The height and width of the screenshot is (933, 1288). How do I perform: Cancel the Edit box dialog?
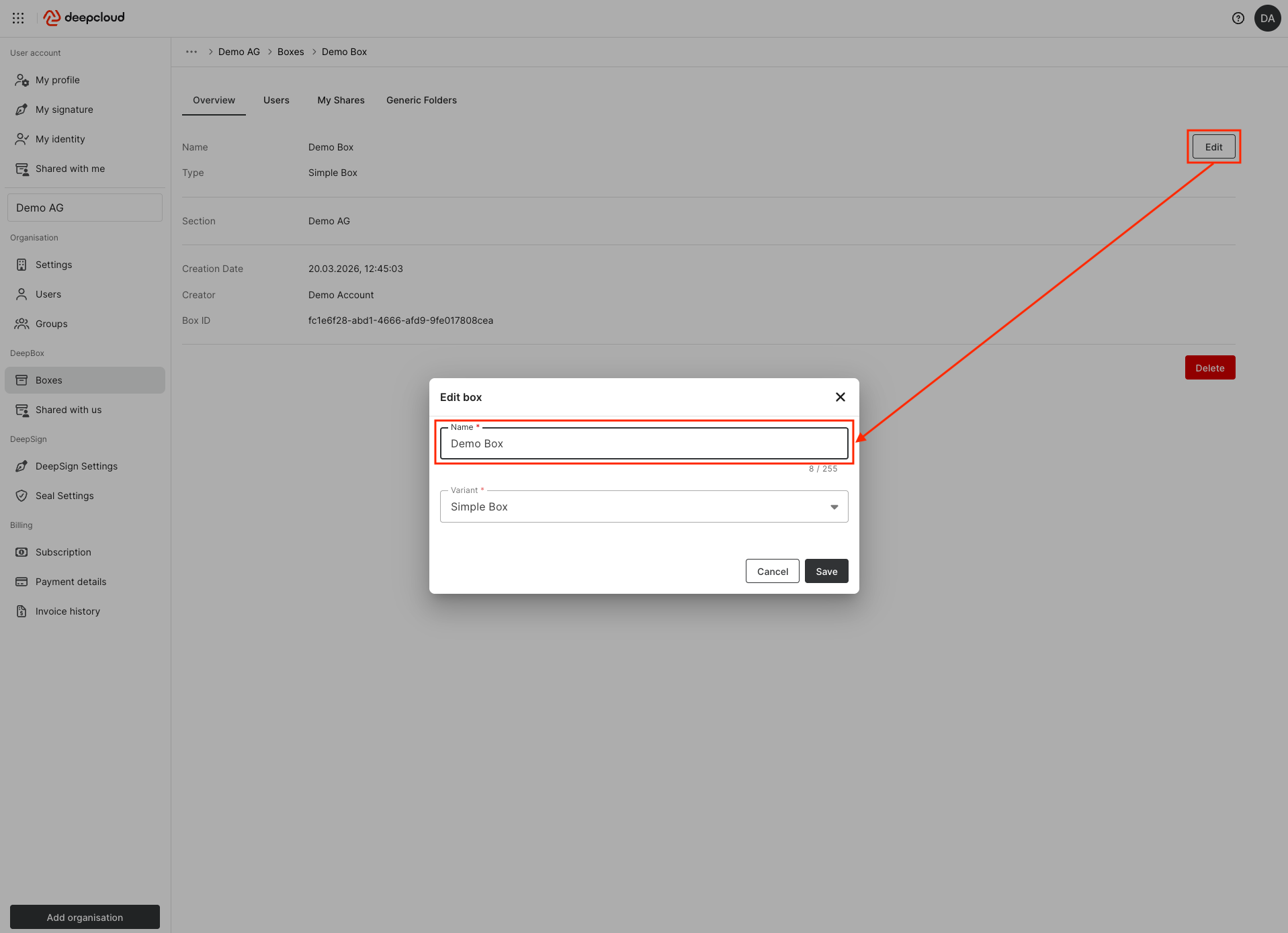(772, 572)
